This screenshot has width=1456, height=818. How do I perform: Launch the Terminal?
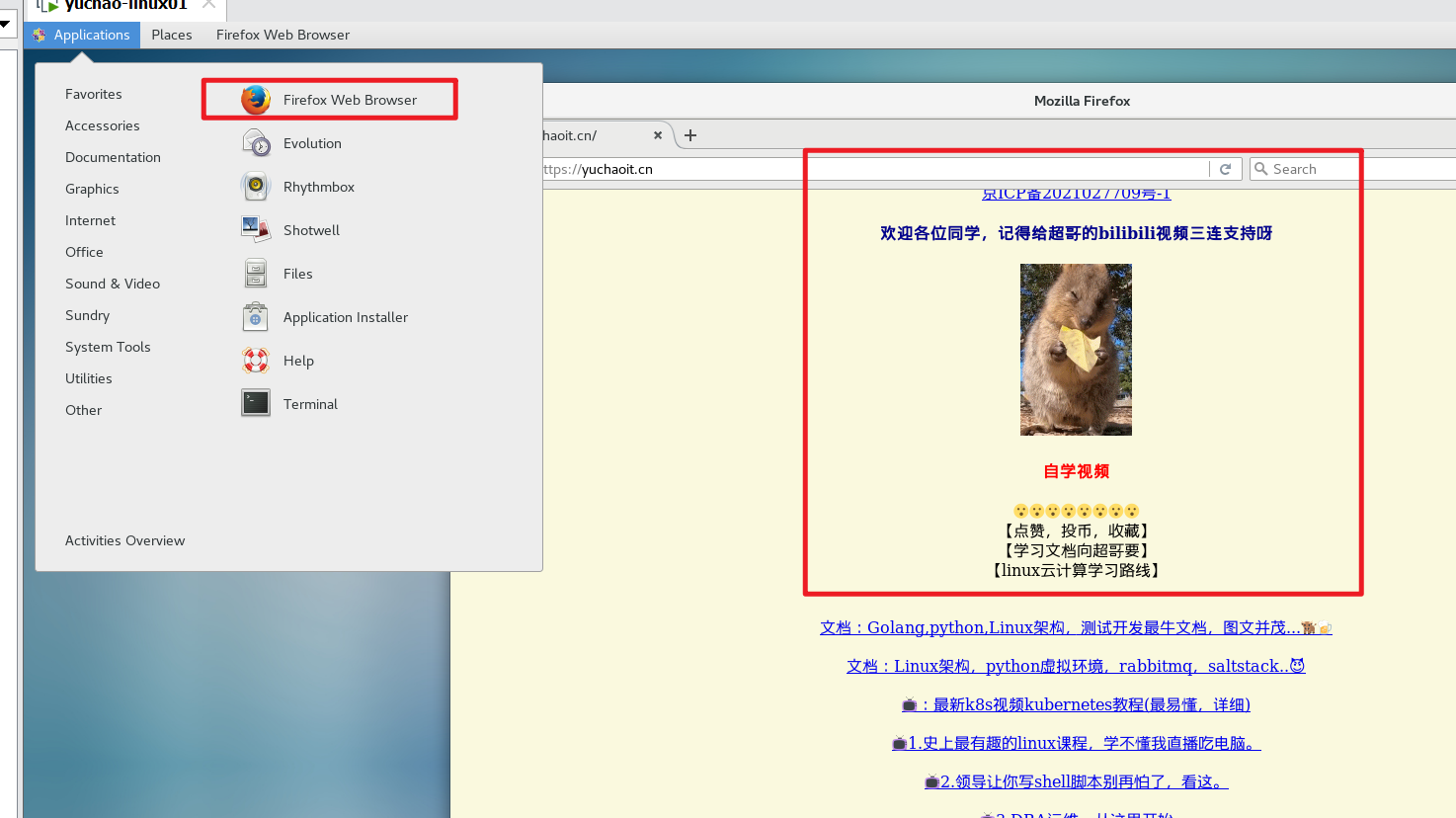[309, 404]
